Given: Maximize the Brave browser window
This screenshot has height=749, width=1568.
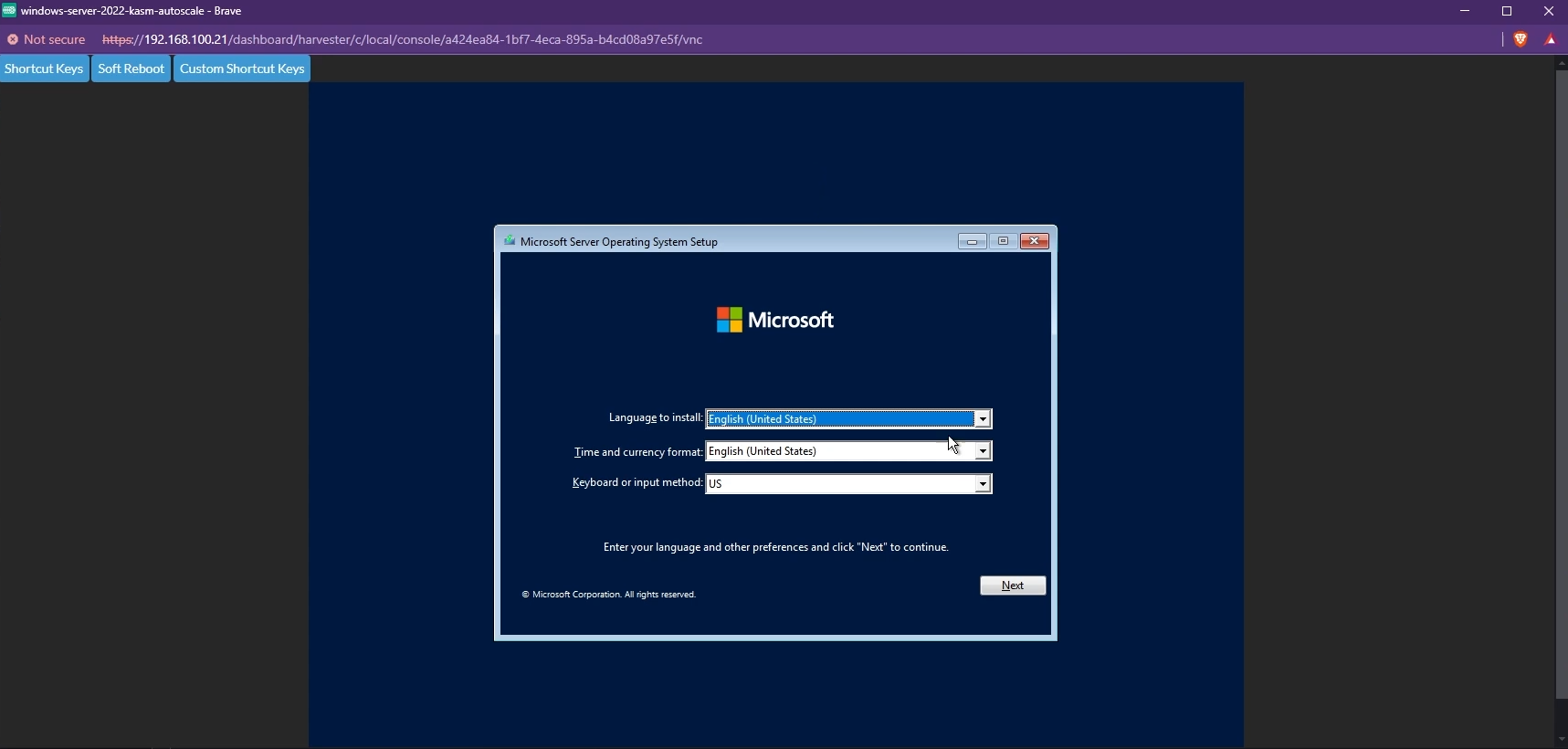Looking at the screenshot, I should coord(1507,11).
